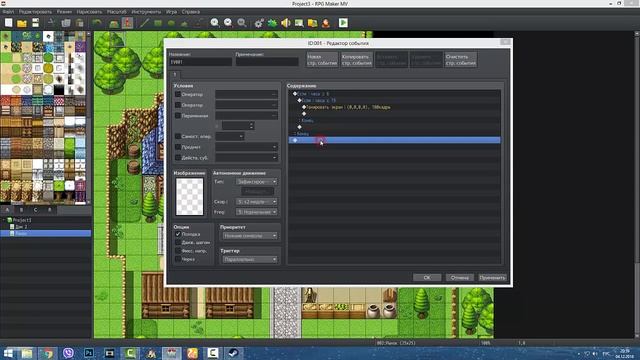The image size is (640, 360).
Task: Check the Через option
Action: click(x=178, y=259)
